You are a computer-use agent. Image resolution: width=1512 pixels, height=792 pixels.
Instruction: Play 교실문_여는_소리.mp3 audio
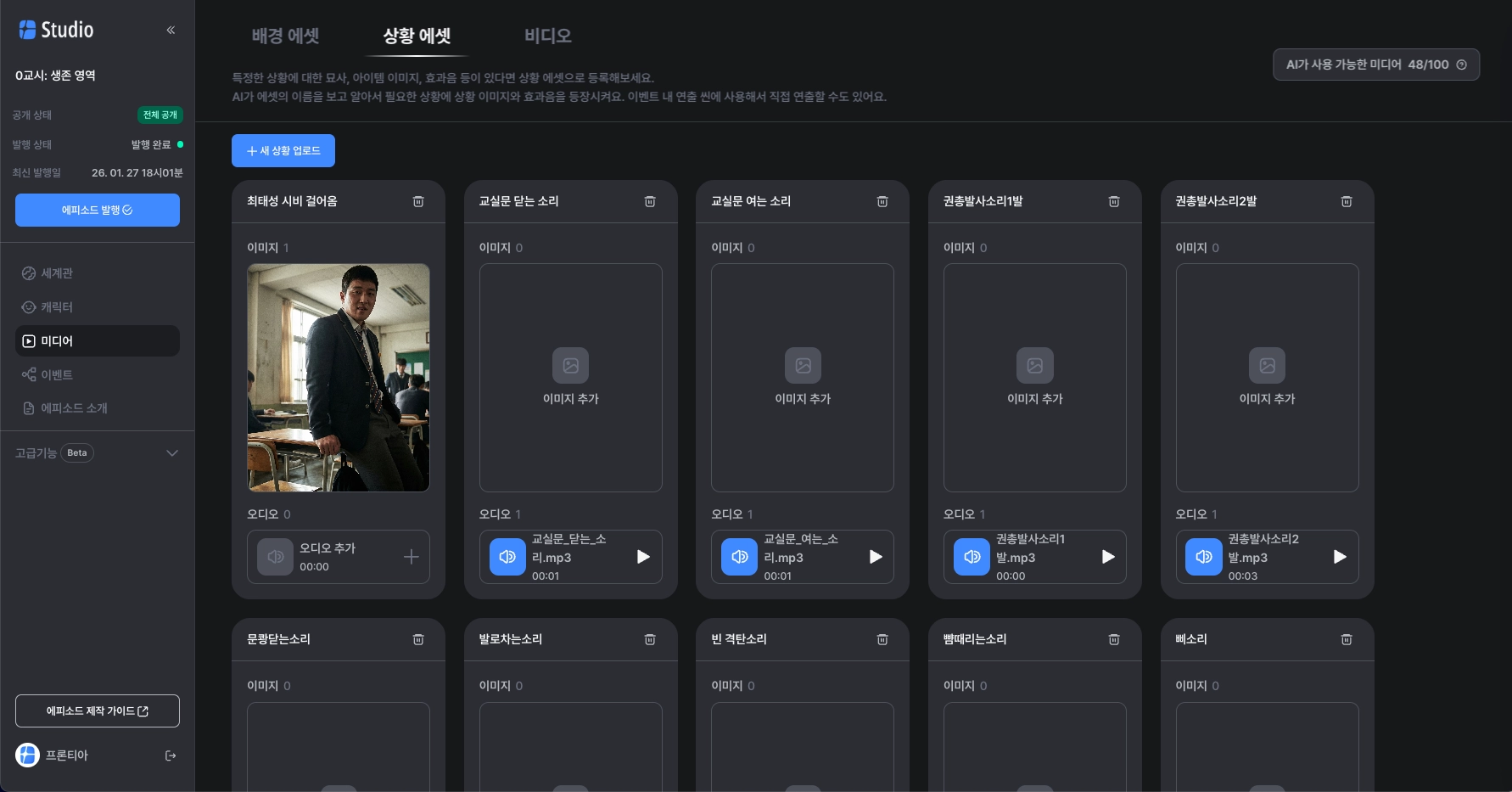pyautogui.click(x=876, y=557)
